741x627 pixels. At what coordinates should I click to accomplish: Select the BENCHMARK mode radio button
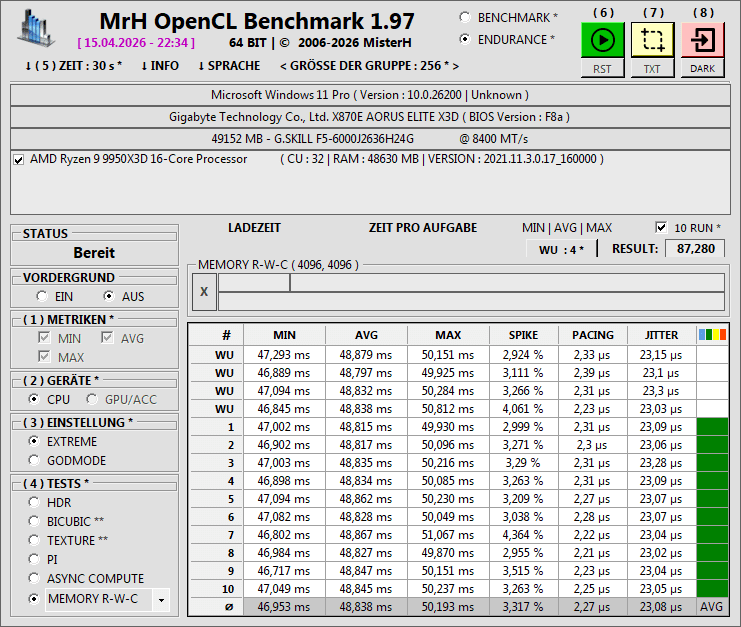465,17
